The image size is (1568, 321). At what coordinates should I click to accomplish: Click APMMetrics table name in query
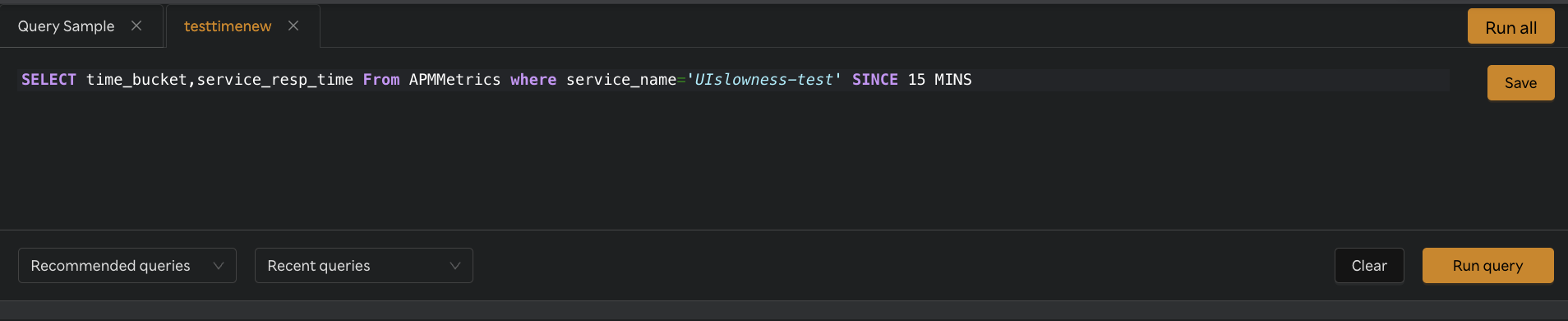[454, 80]
